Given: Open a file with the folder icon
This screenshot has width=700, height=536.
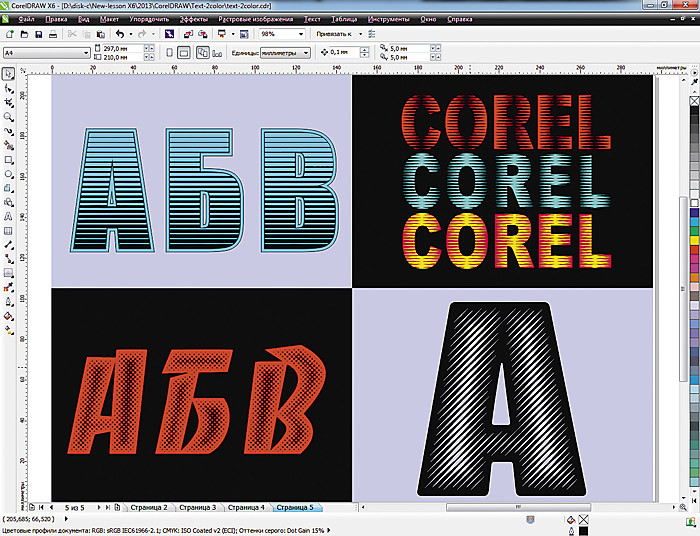Looking at the screenshot, I should (x=24, y=34).
